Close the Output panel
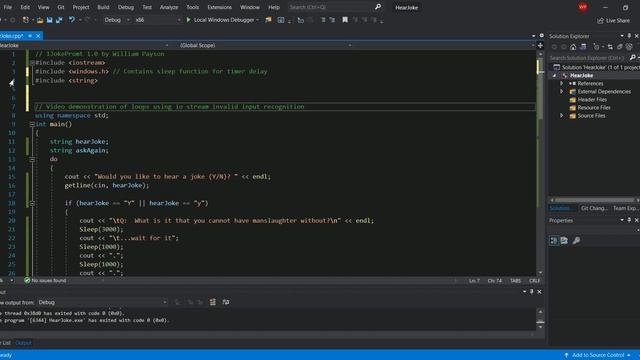 coord(539,292)
